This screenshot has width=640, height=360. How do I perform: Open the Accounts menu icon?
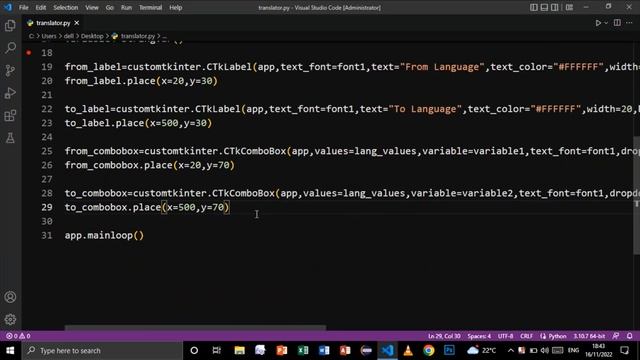click(10, 297)
